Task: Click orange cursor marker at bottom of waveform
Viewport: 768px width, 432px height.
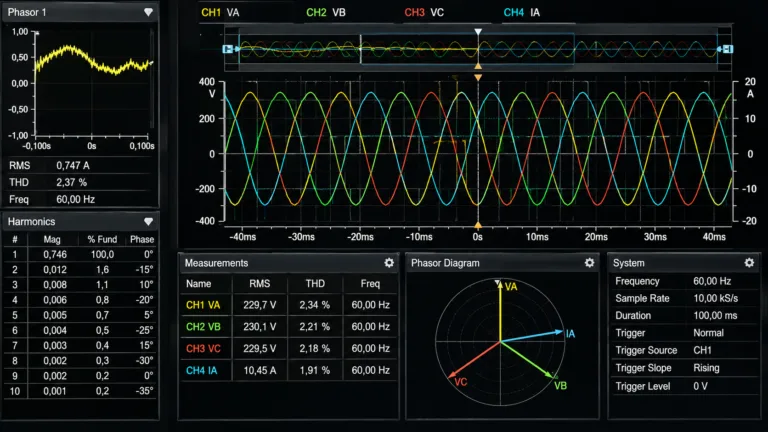Action: pyautogui.click(x=478, y=225)
